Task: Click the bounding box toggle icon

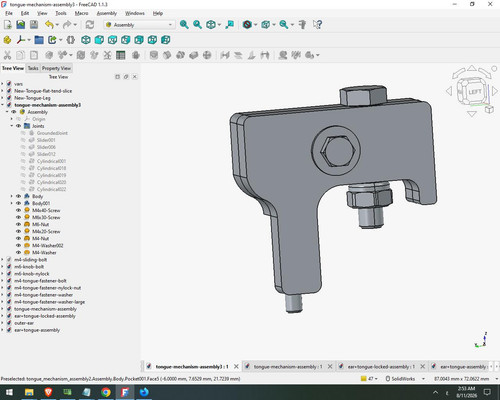Action: coord(265,25)
